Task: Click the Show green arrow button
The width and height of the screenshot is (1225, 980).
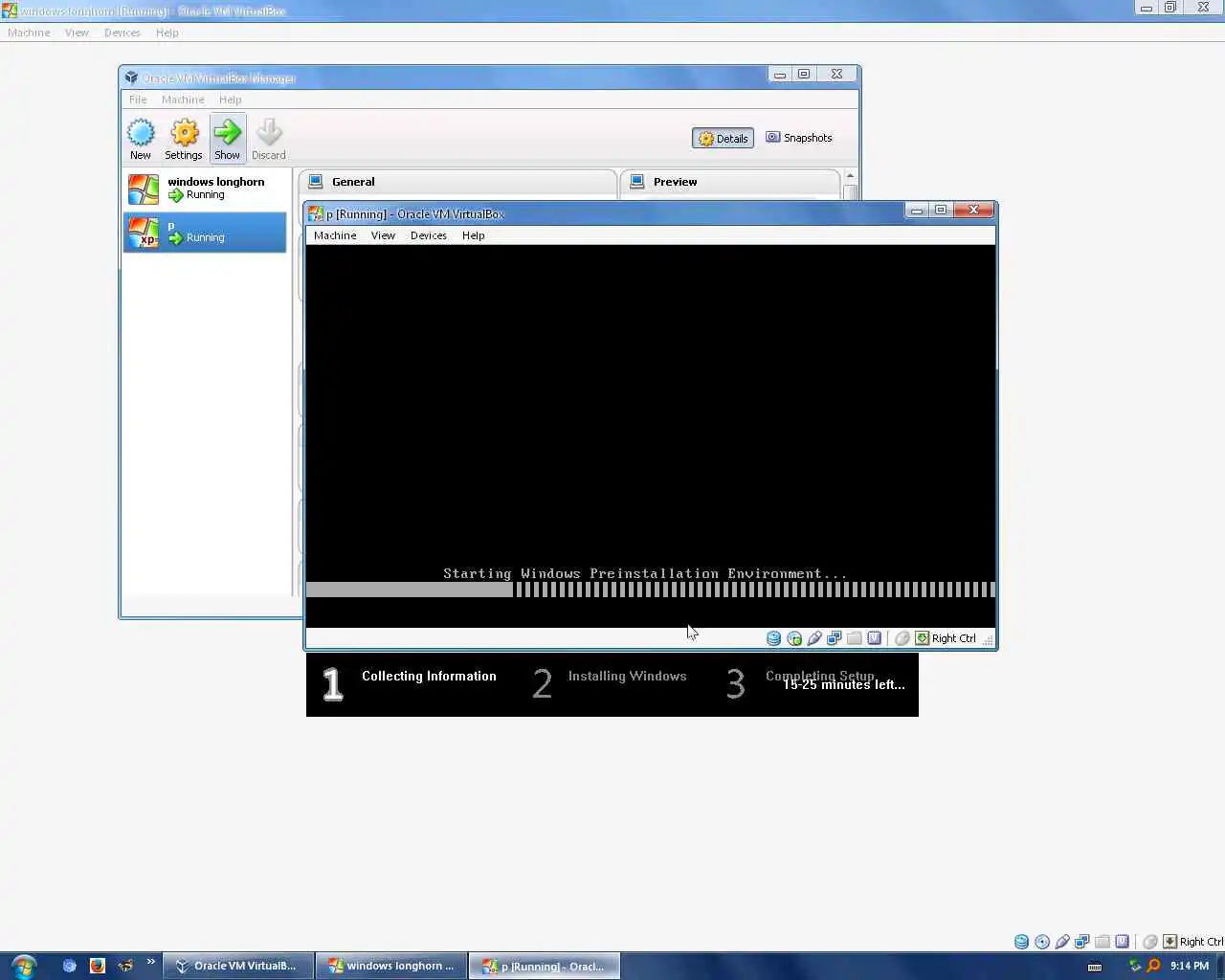Action: pos(228,139)
